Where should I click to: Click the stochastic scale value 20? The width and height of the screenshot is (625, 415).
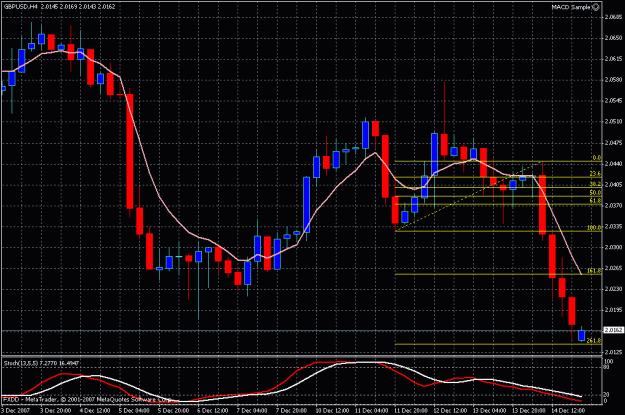(x=607, y=394)
